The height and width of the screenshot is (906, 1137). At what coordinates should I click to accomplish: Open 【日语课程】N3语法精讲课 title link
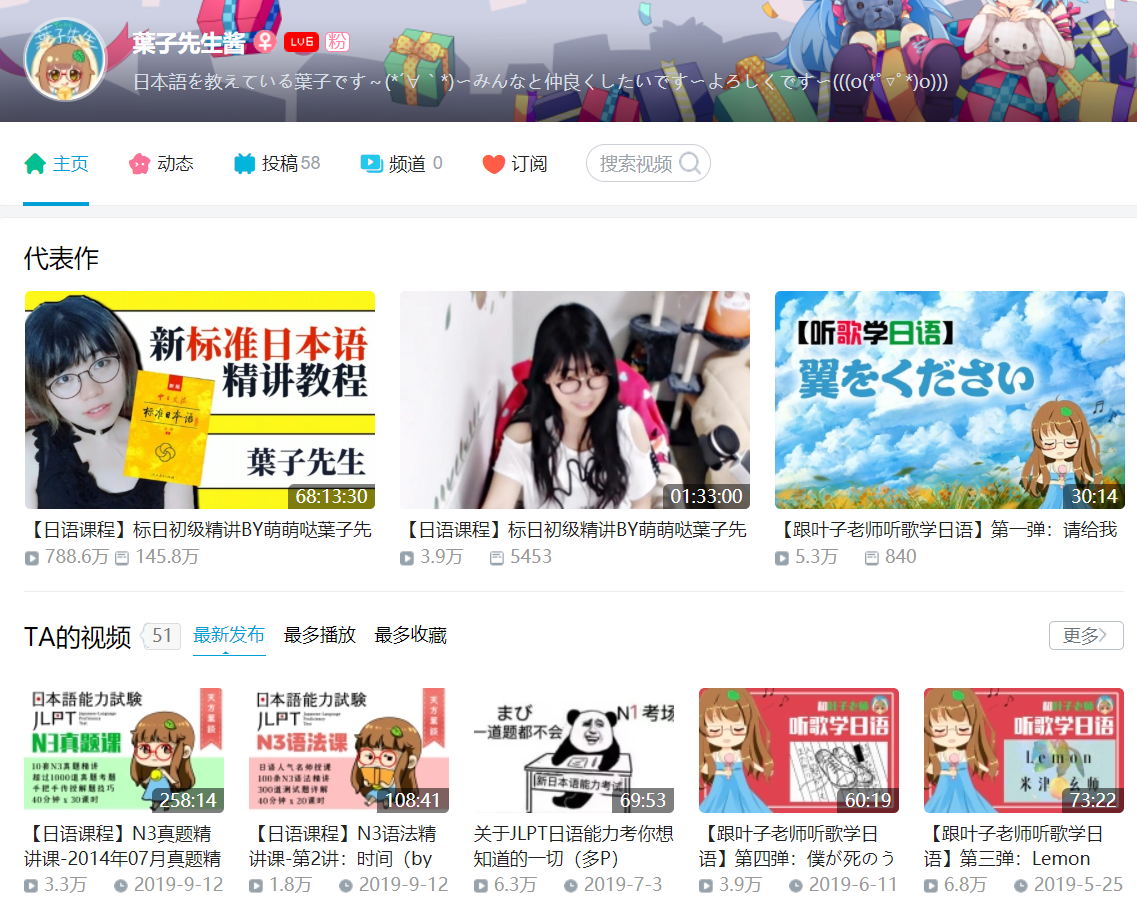(343, 847)
